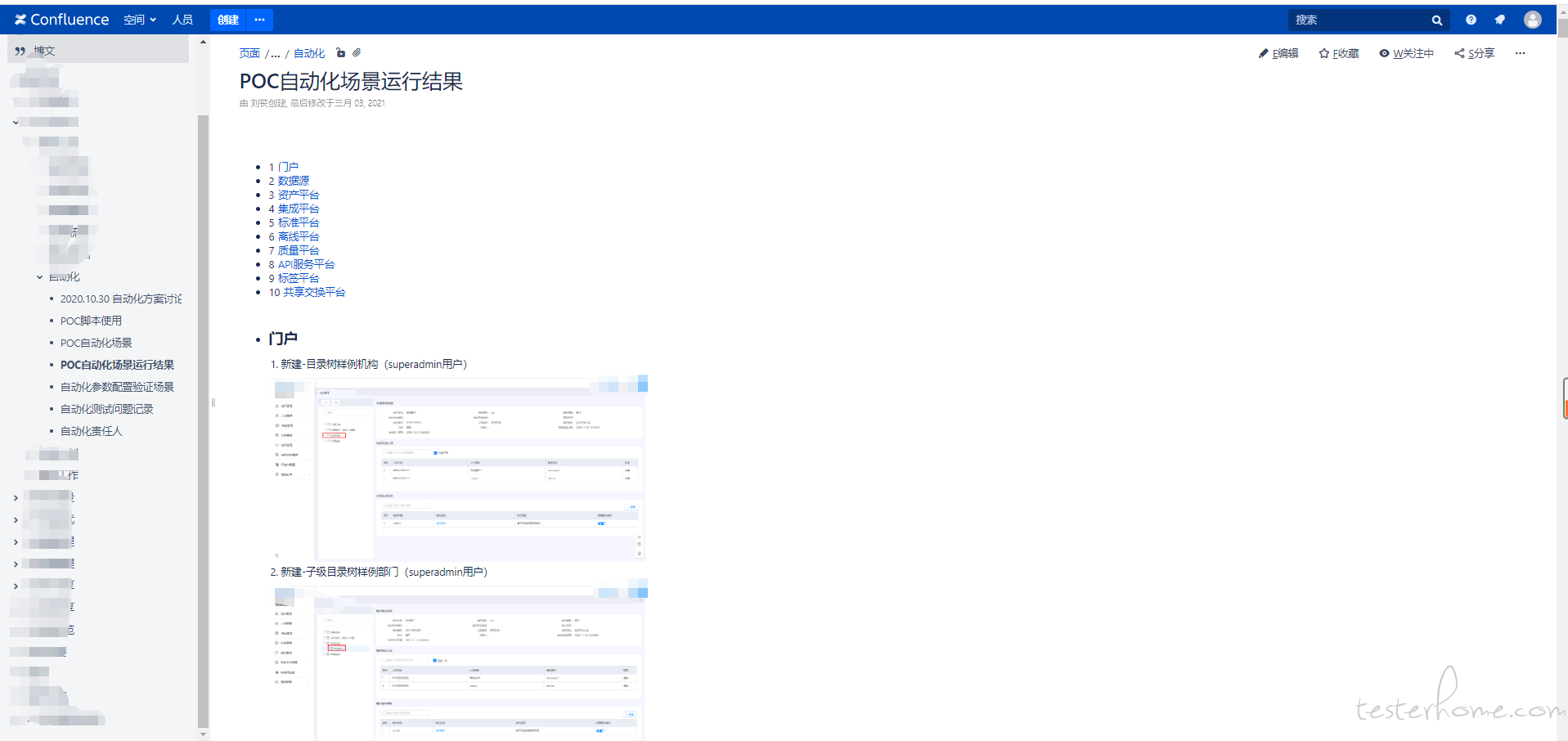Viewport: 1568px width, 741px height.
Task: Open the help question-mark icon
Action: [1471, 20]
